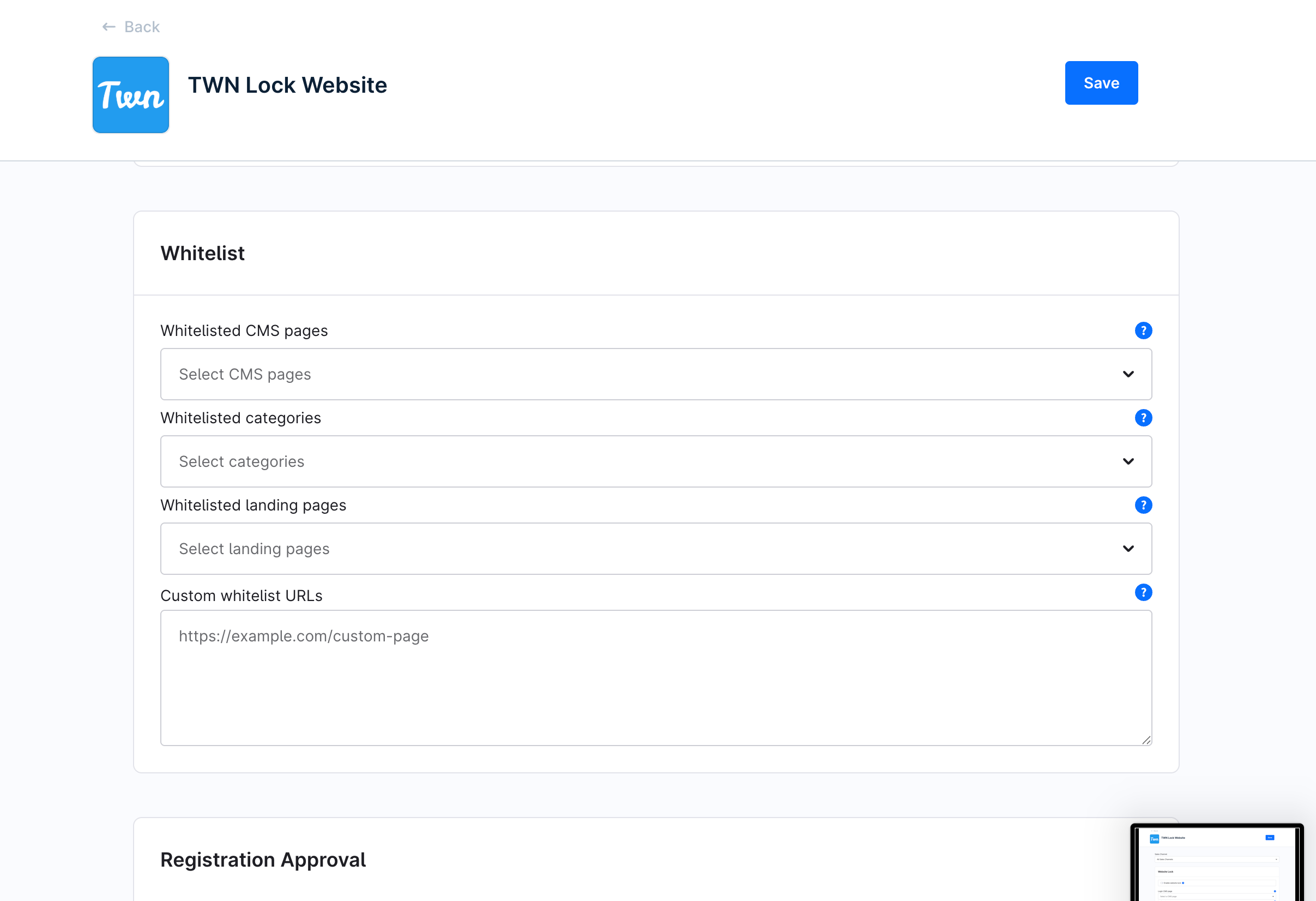Open the Select CMS pages field
The image size is (1316, 901).
[656, 374]
